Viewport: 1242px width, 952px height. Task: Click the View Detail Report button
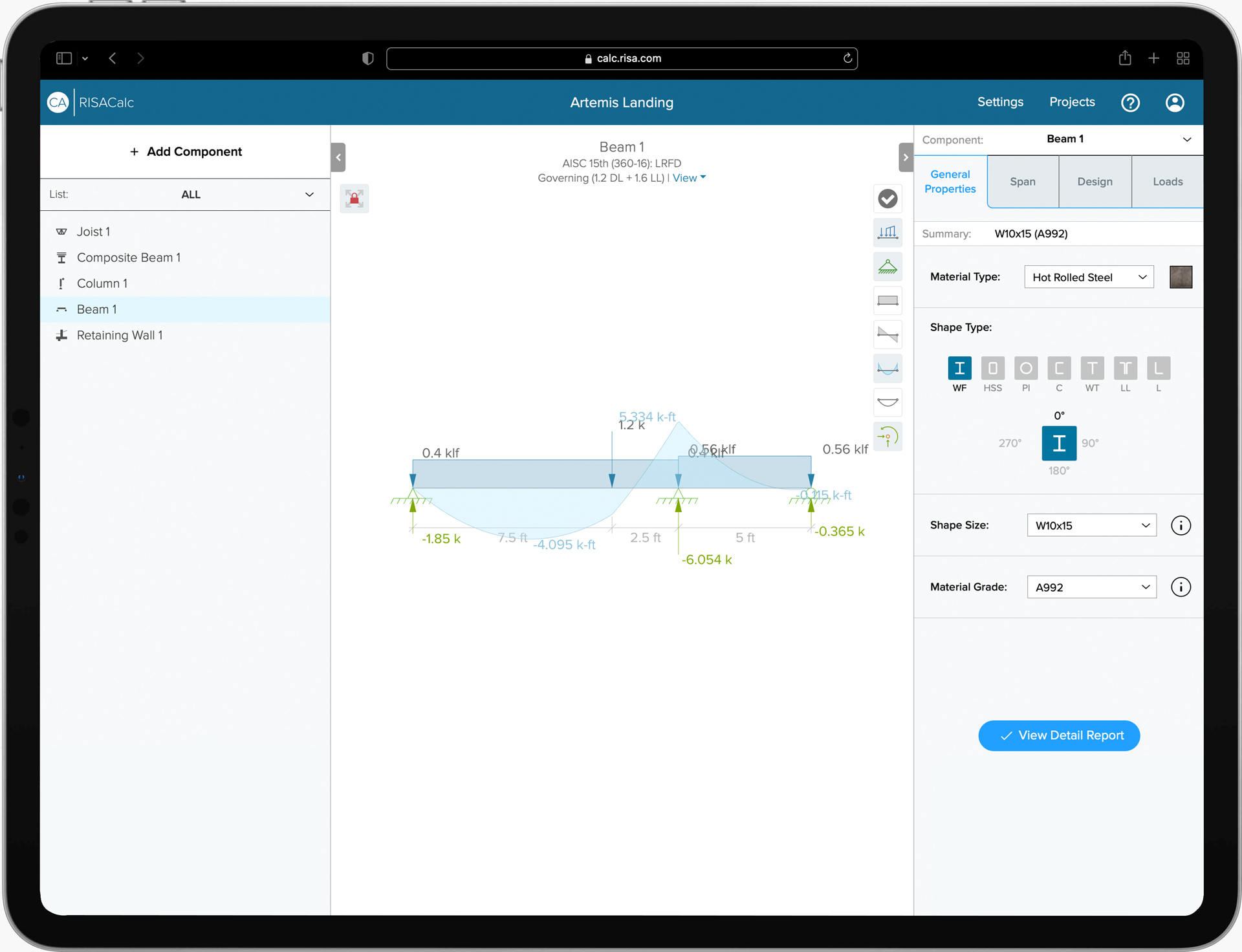[x=1059, y=735]
